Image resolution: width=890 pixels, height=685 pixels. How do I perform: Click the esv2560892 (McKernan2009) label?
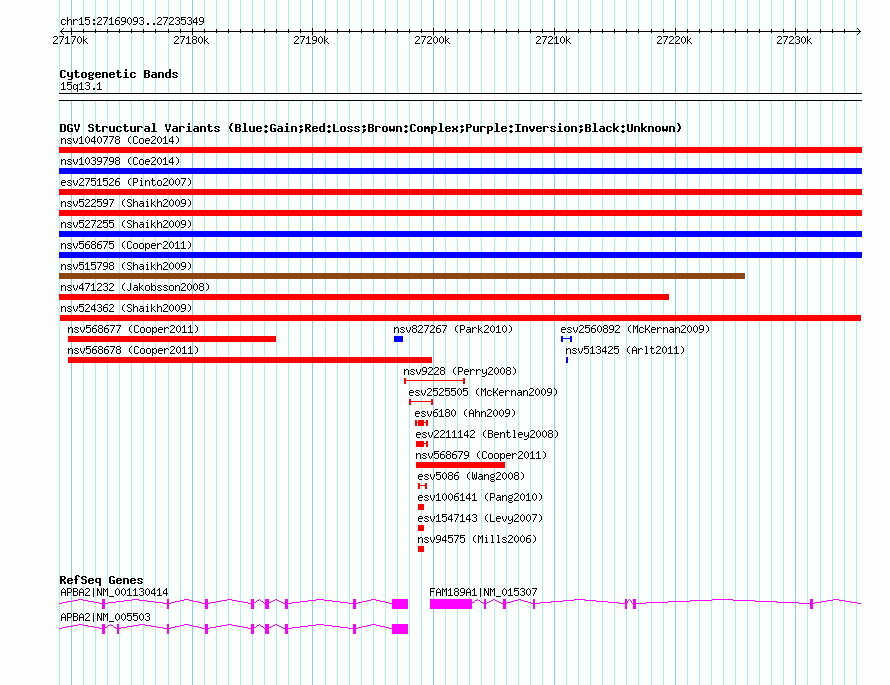click(x=635, y=329)
